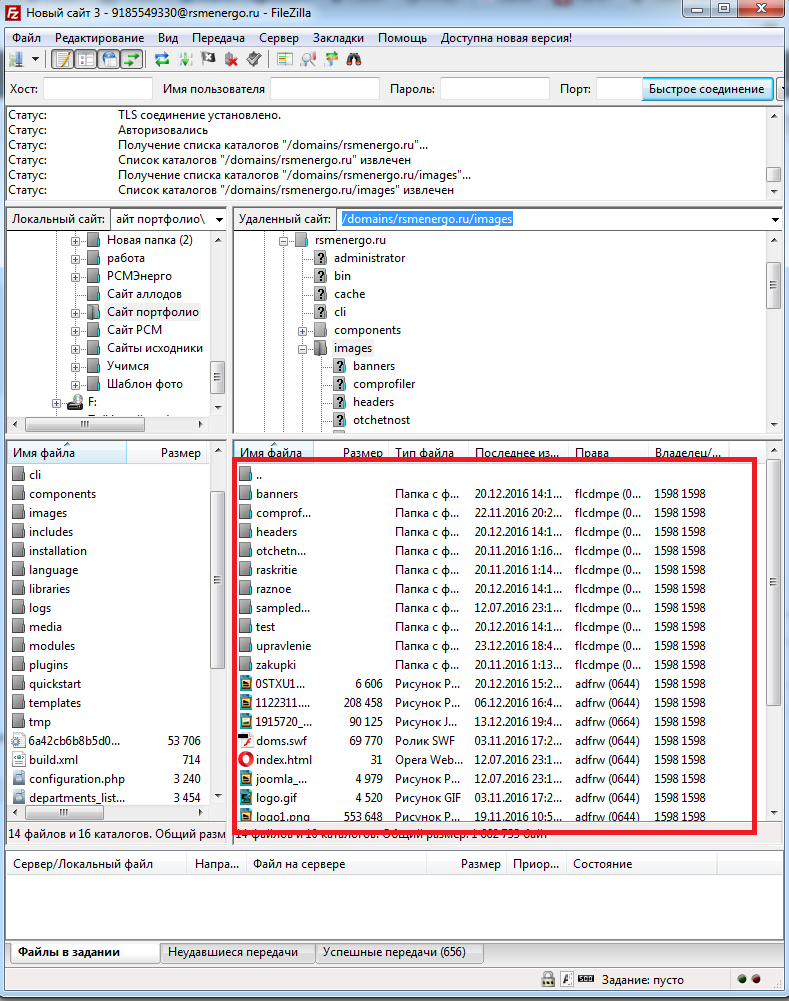Open the Site Manager icon
Screen dimensions: 789x1001
click(17, 59)
